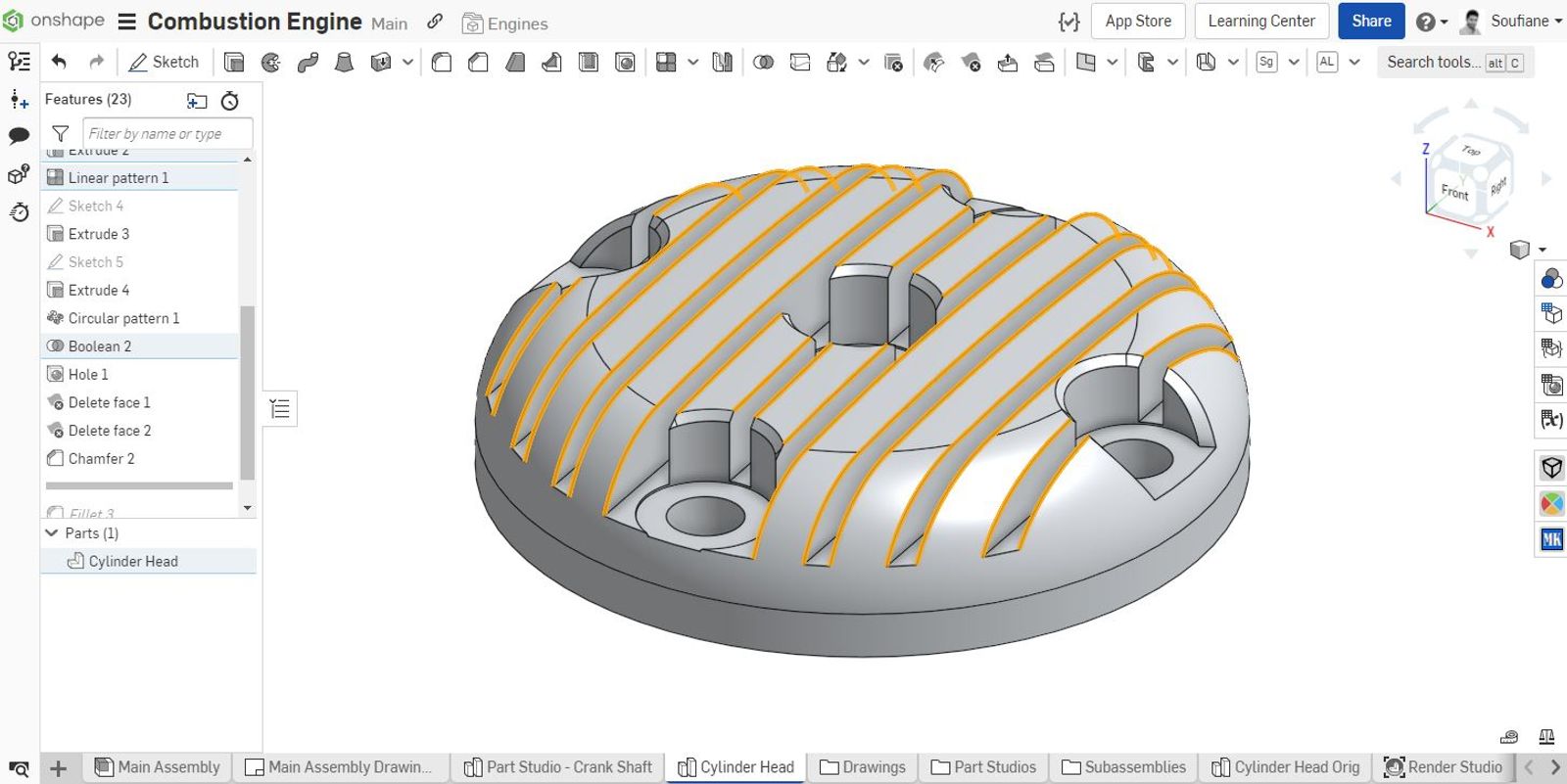
Task: Toggle the feature list panel icon
Action: 19,62
